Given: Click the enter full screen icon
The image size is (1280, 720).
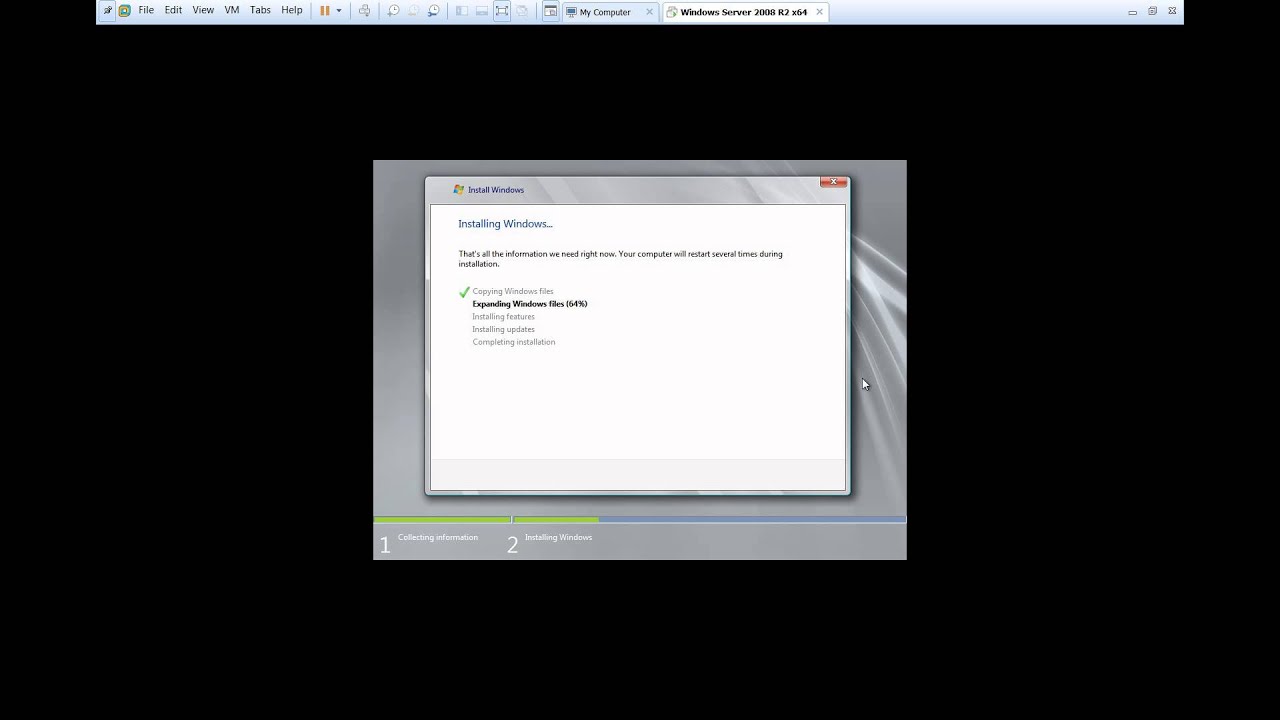Looking at the screenshot, I should (502, 11).
